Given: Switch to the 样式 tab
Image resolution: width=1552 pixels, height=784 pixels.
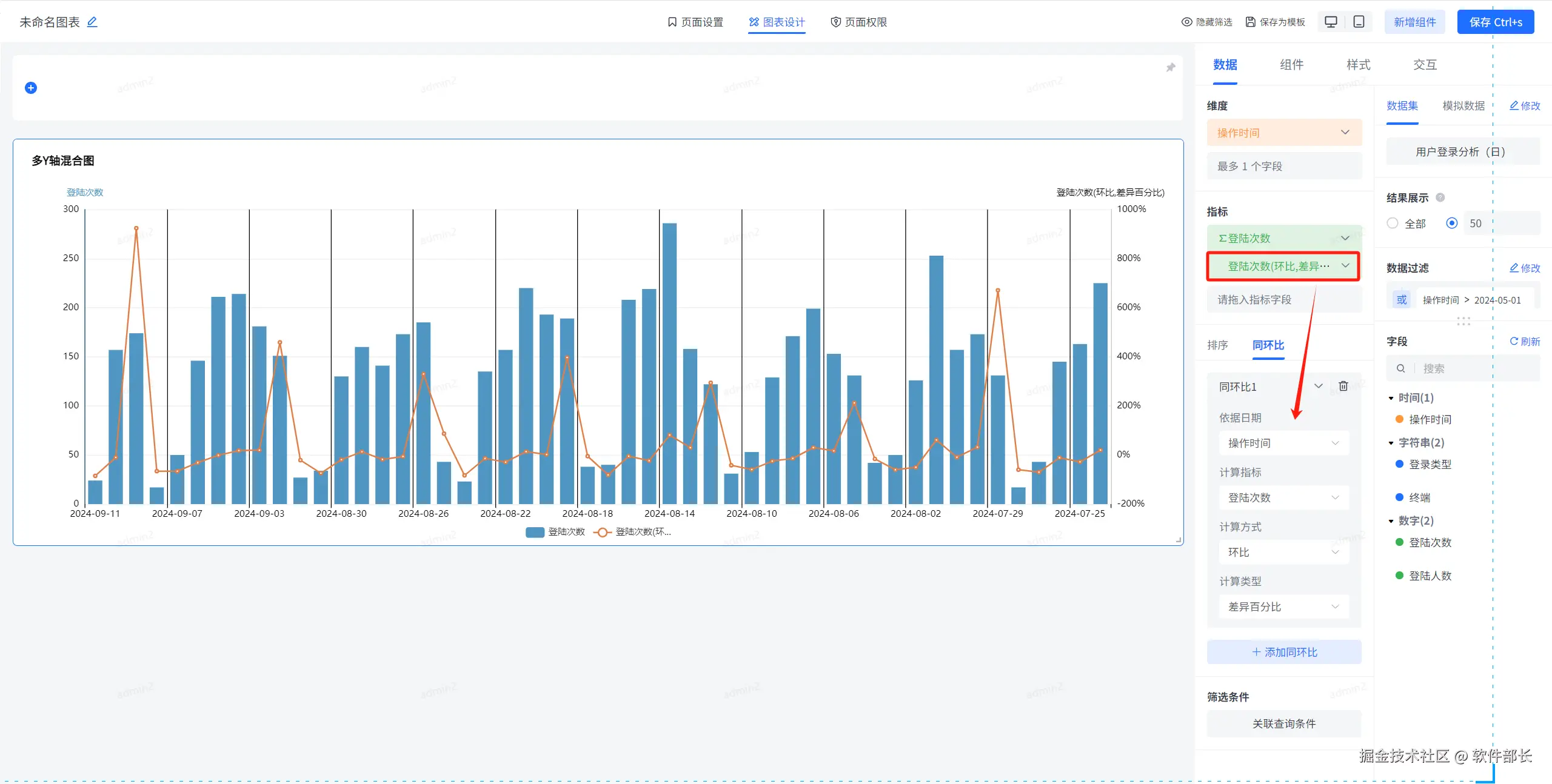Looking at the screenshot, I should tap(1358, 65).
